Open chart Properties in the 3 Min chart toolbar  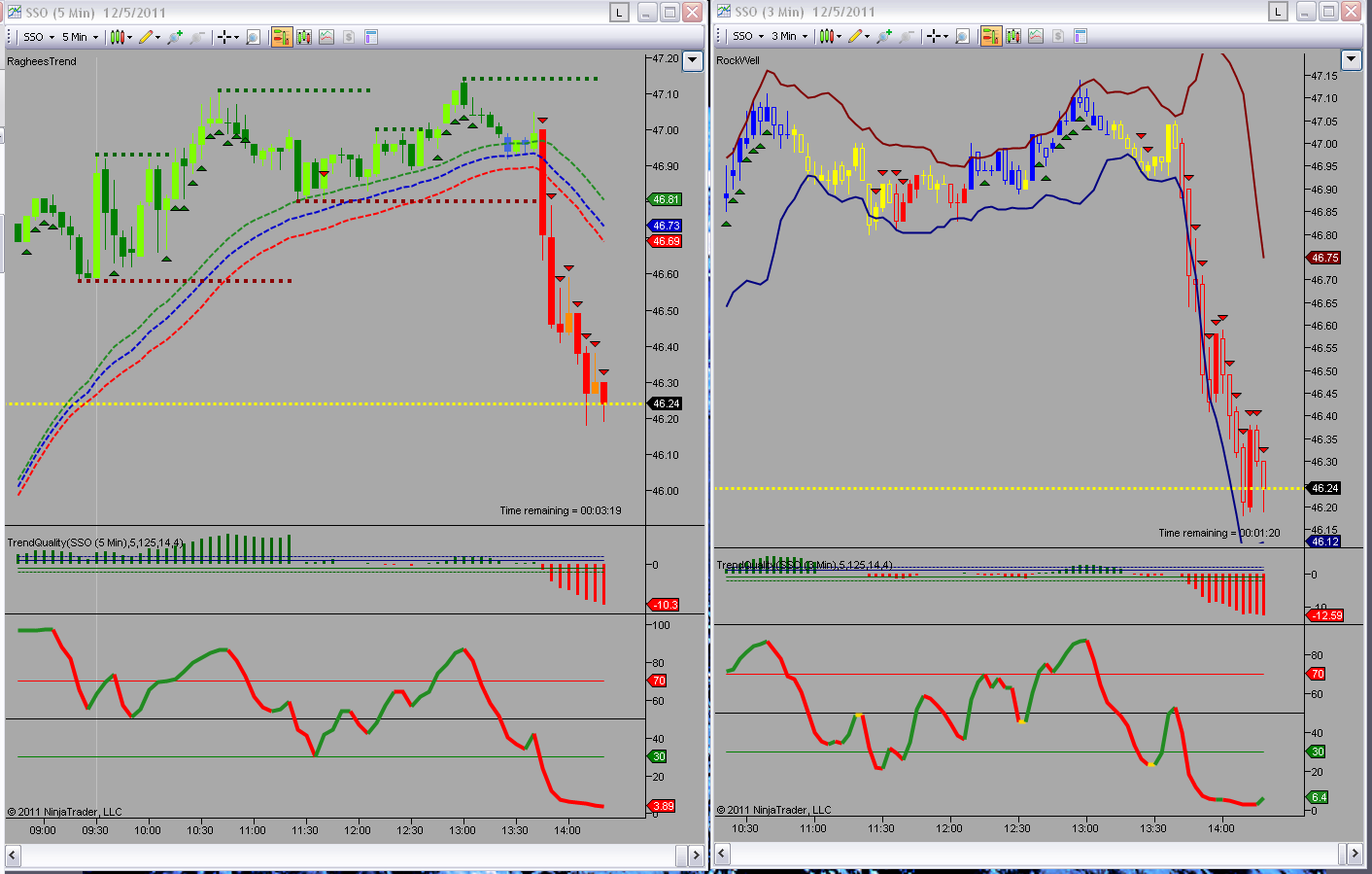(1080, 36)
